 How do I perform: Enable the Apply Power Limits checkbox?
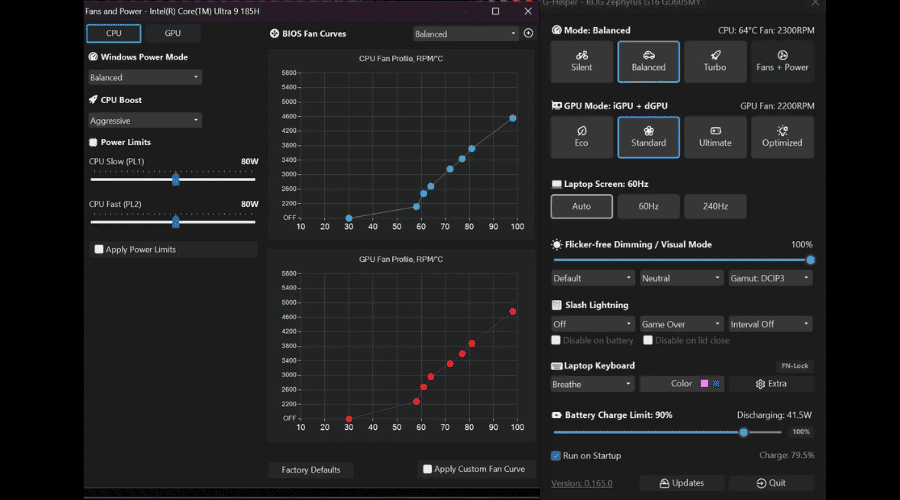99,249
